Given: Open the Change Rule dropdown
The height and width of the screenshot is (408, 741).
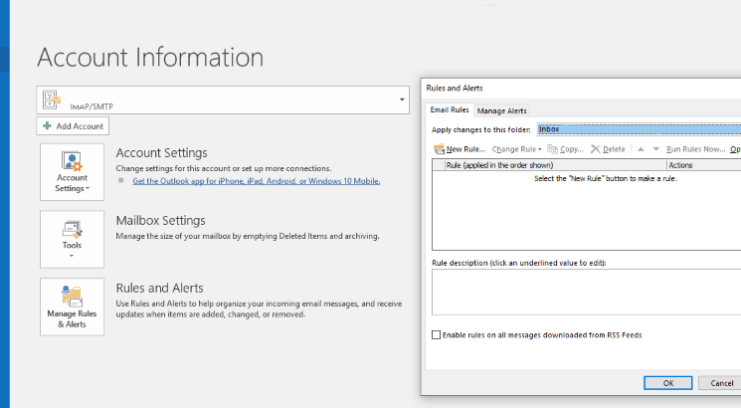Looking at the screenshot, I should pyautogui.click(x=517, y=149).
